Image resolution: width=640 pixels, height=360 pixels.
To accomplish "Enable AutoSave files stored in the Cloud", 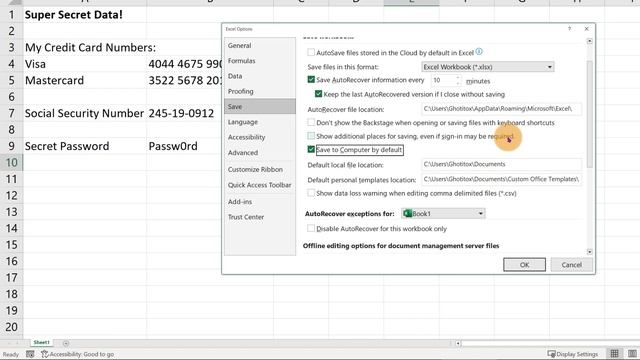I will [311, 52].
